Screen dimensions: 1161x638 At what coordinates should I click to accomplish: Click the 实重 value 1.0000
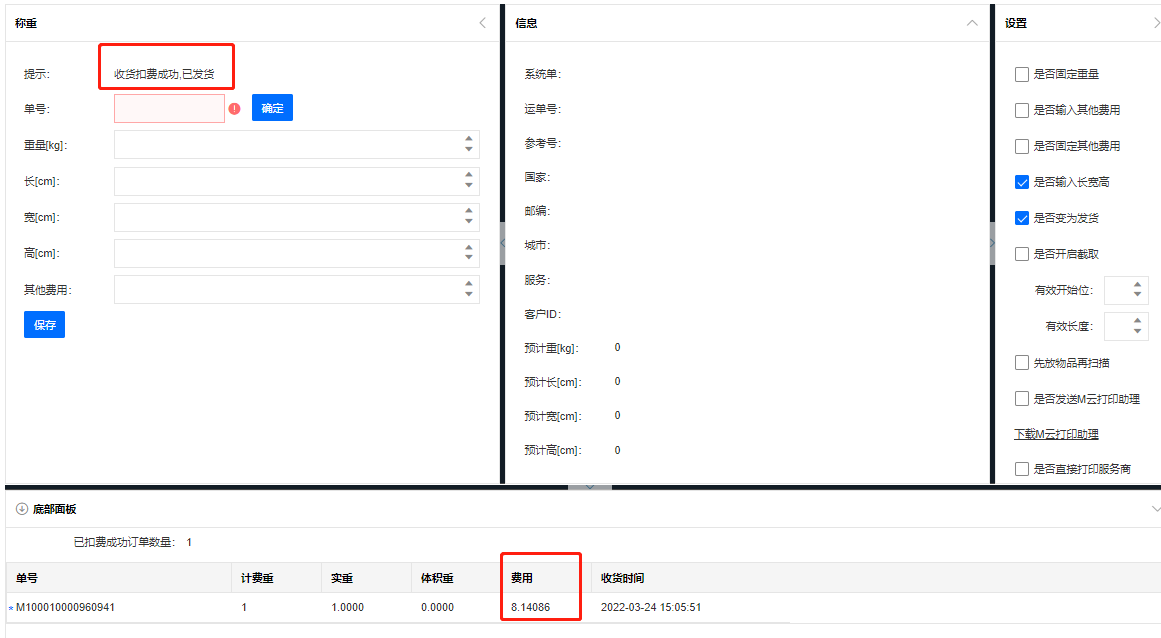click(347, 607)
